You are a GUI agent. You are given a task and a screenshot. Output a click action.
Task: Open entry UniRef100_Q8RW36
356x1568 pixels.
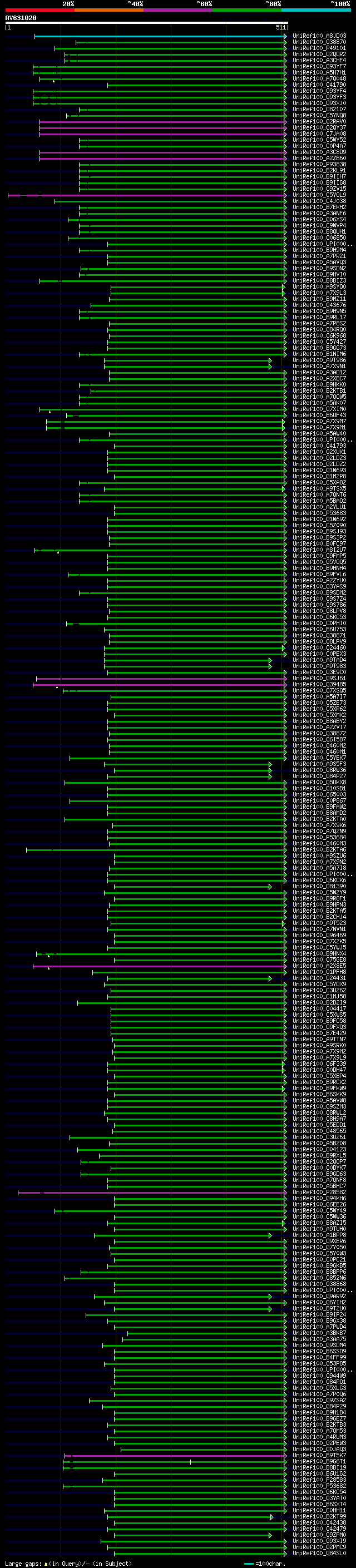(319, 770)
